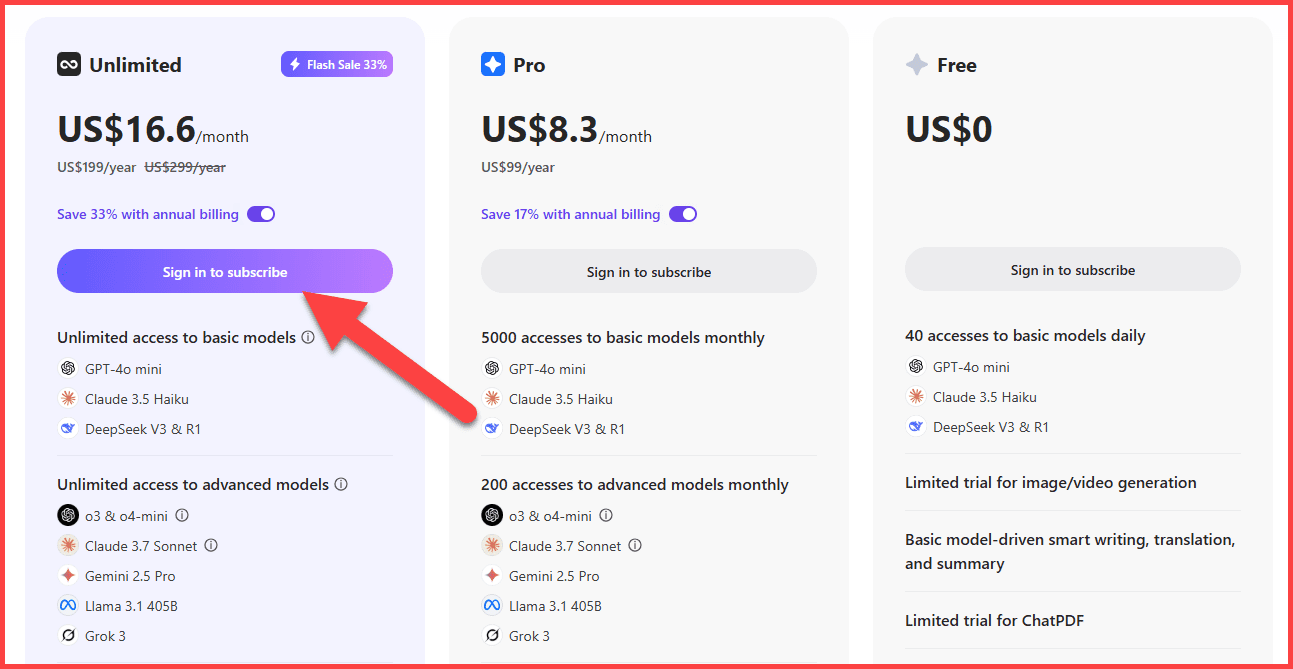Click the Llama 3.1 405B Meta icon in Unlimited

click(x=68, y=606)
